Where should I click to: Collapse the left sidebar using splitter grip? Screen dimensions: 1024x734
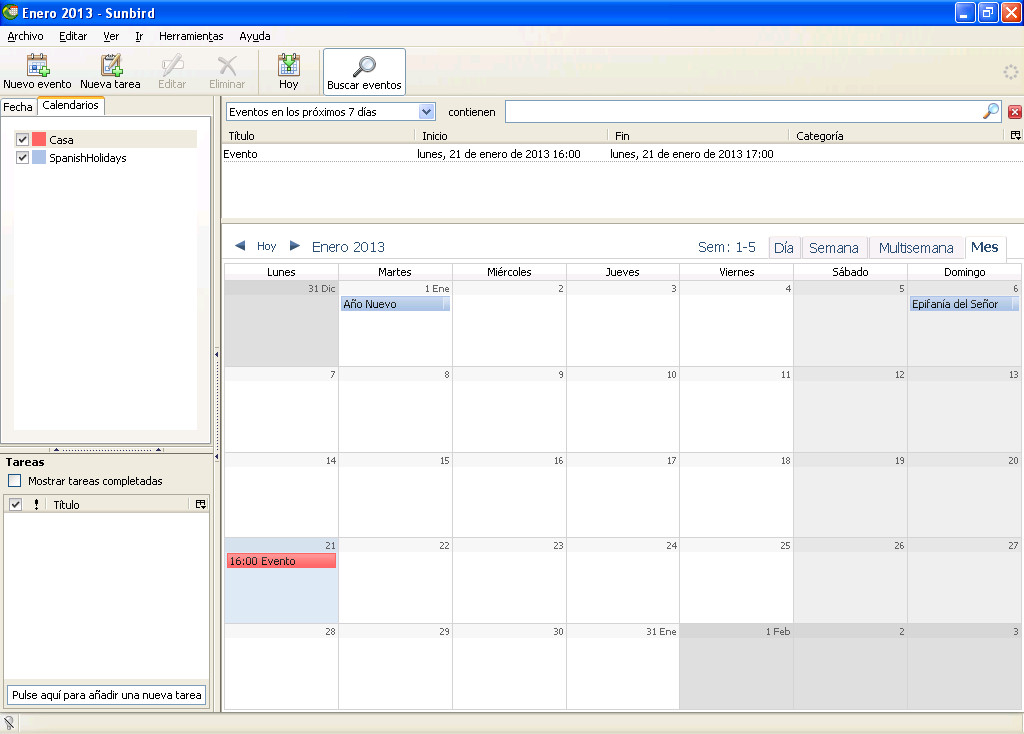pyautogui.click(x=217, y=354)
